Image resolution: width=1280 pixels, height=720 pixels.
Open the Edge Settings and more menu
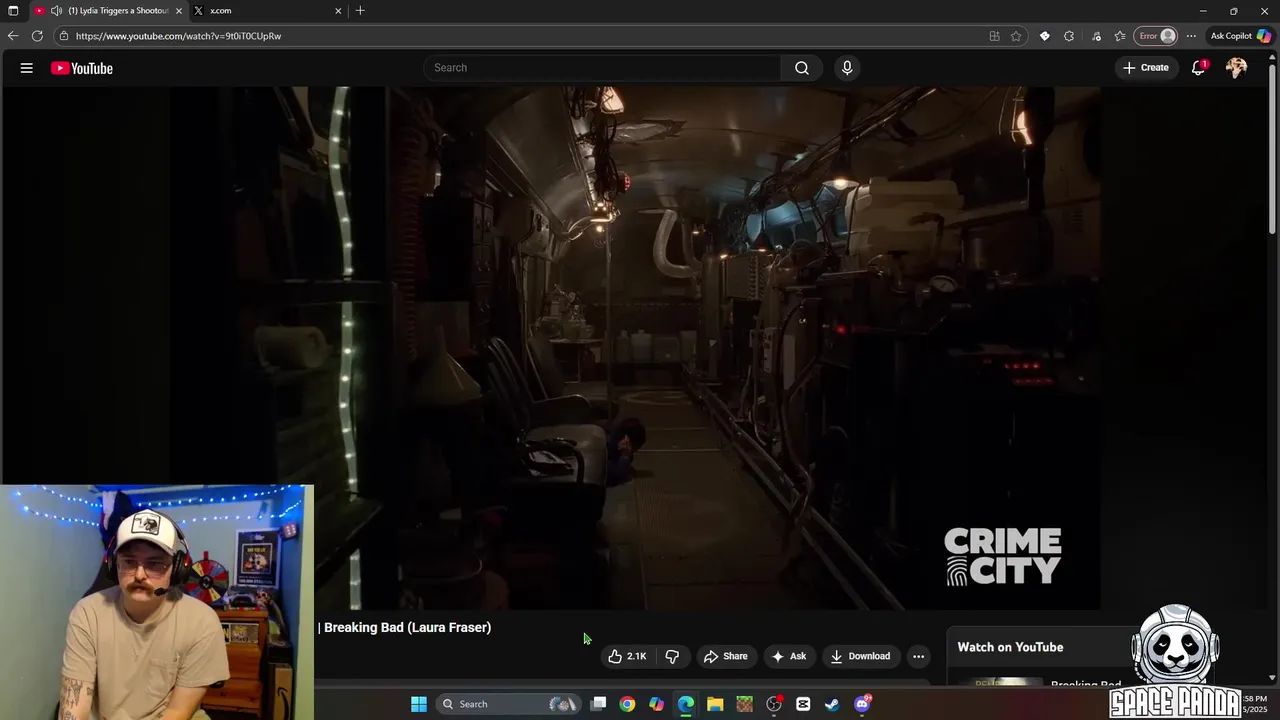click(x=1191, y=36)
